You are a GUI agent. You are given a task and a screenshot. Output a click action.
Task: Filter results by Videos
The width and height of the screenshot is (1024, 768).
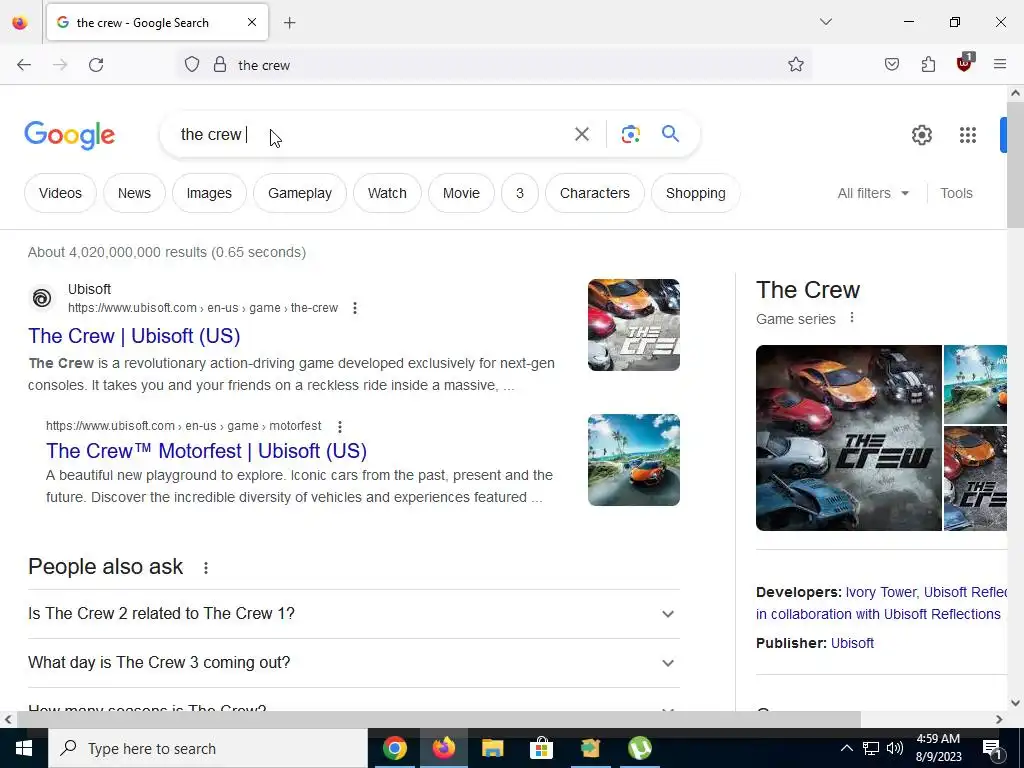[x=60, y=193]
